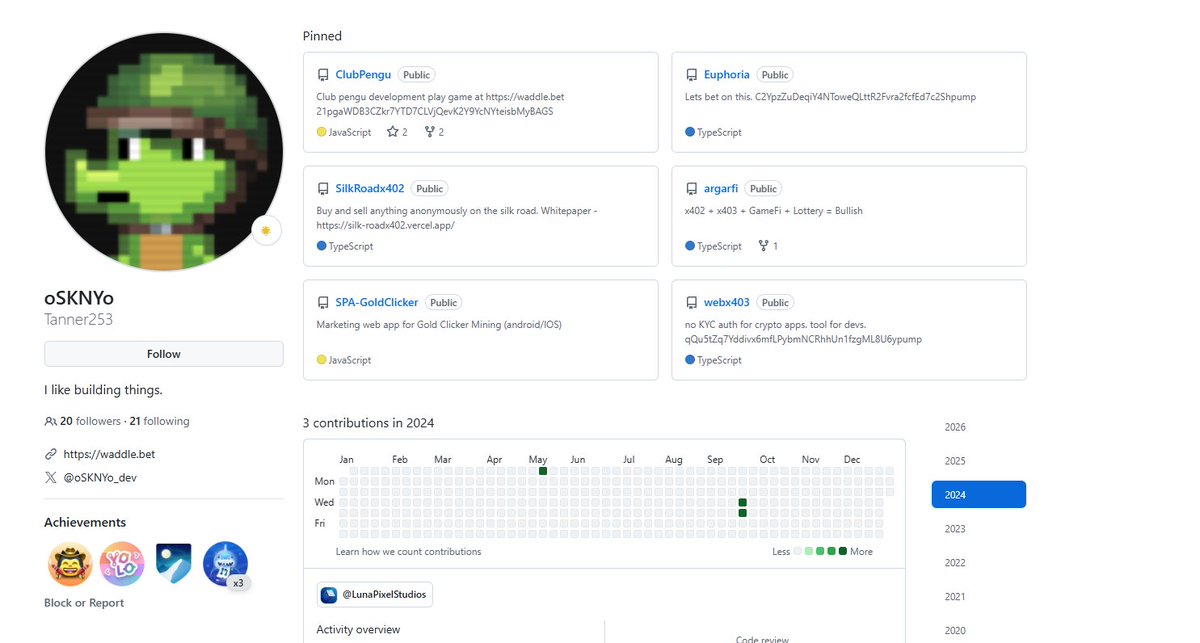Click the repository icon beside ClubPengu

(x=323, y=75)
